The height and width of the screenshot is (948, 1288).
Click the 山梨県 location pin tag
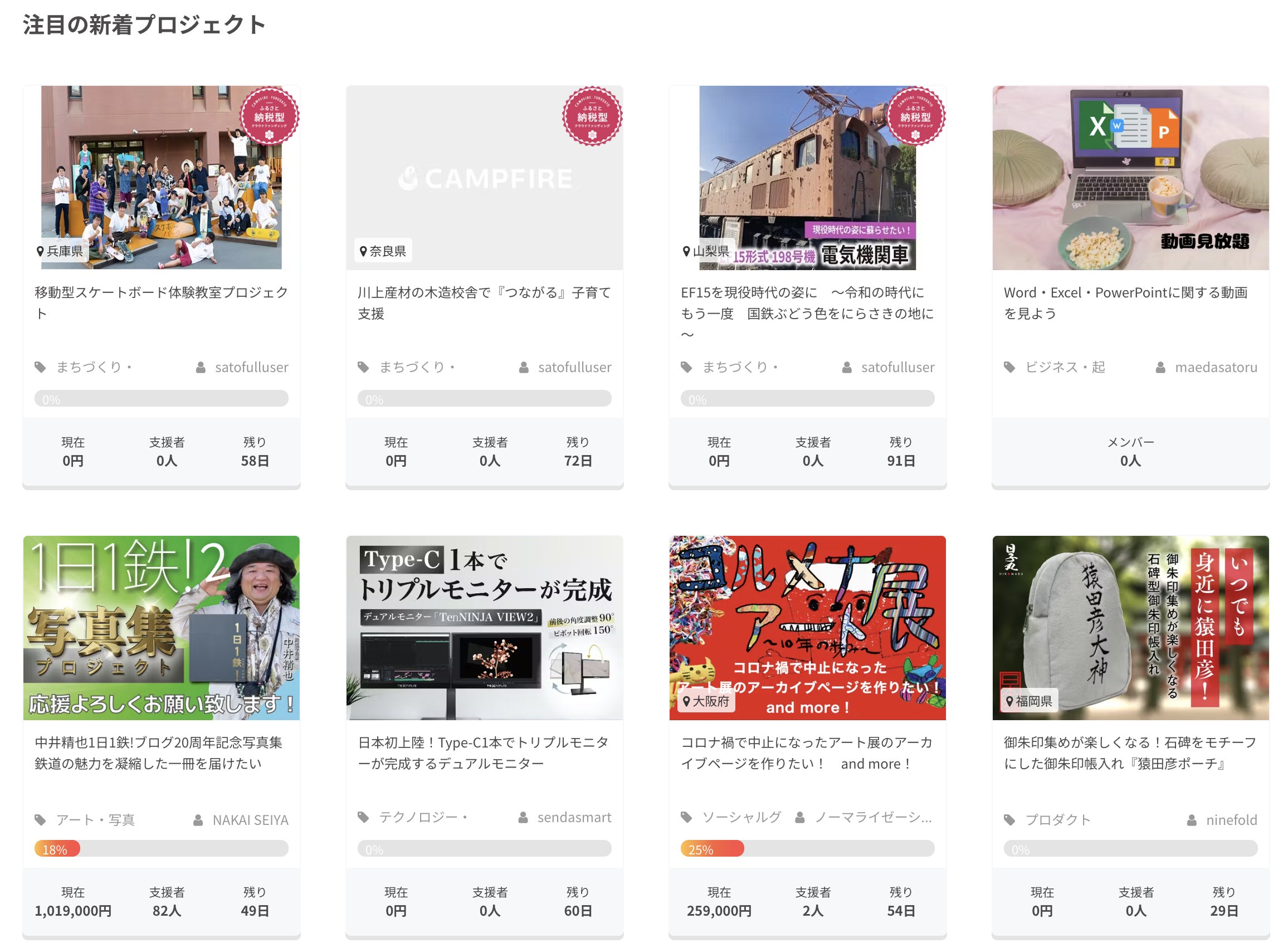(706, 251)
